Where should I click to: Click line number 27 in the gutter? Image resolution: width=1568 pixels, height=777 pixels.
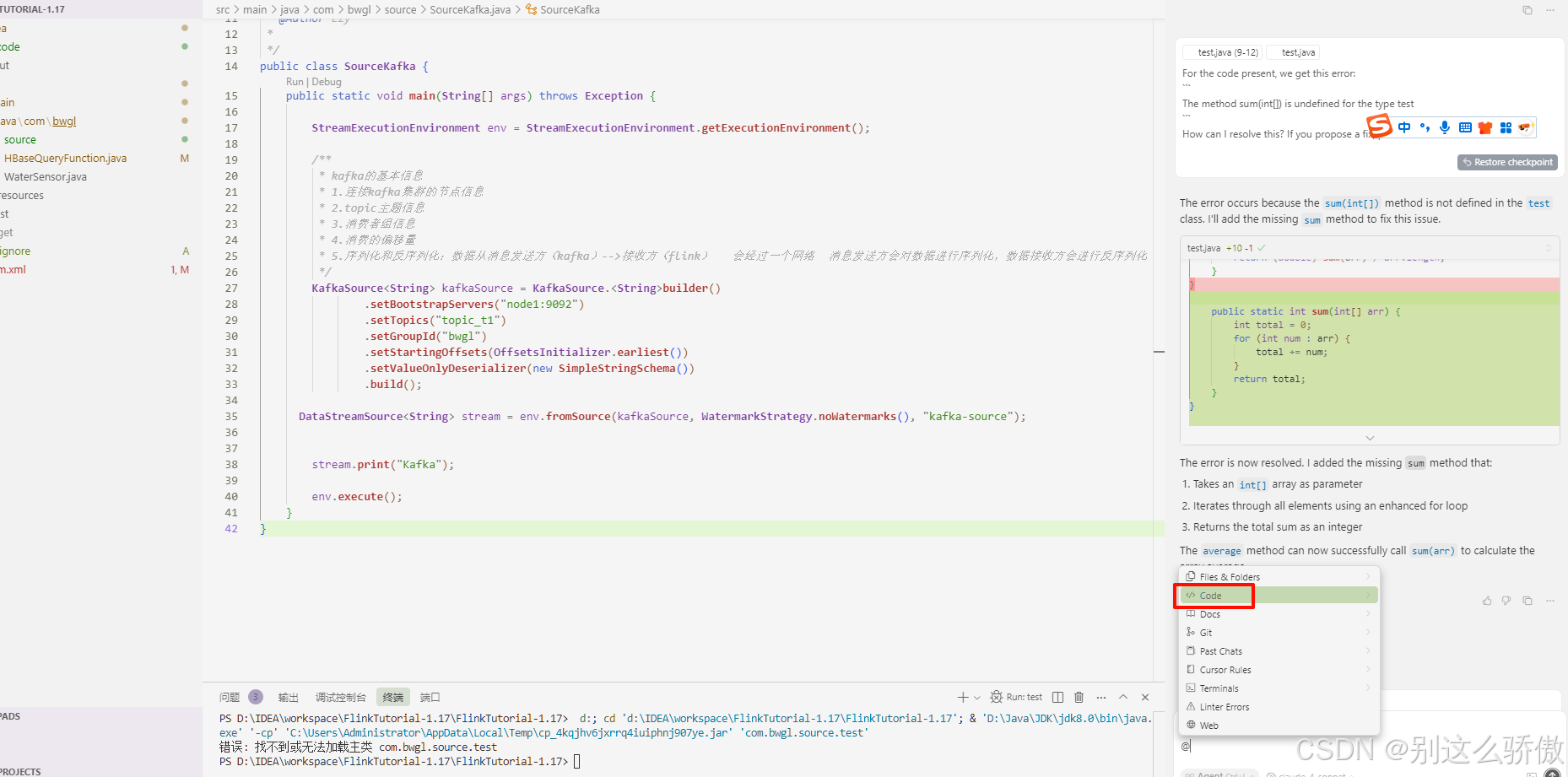231,289
